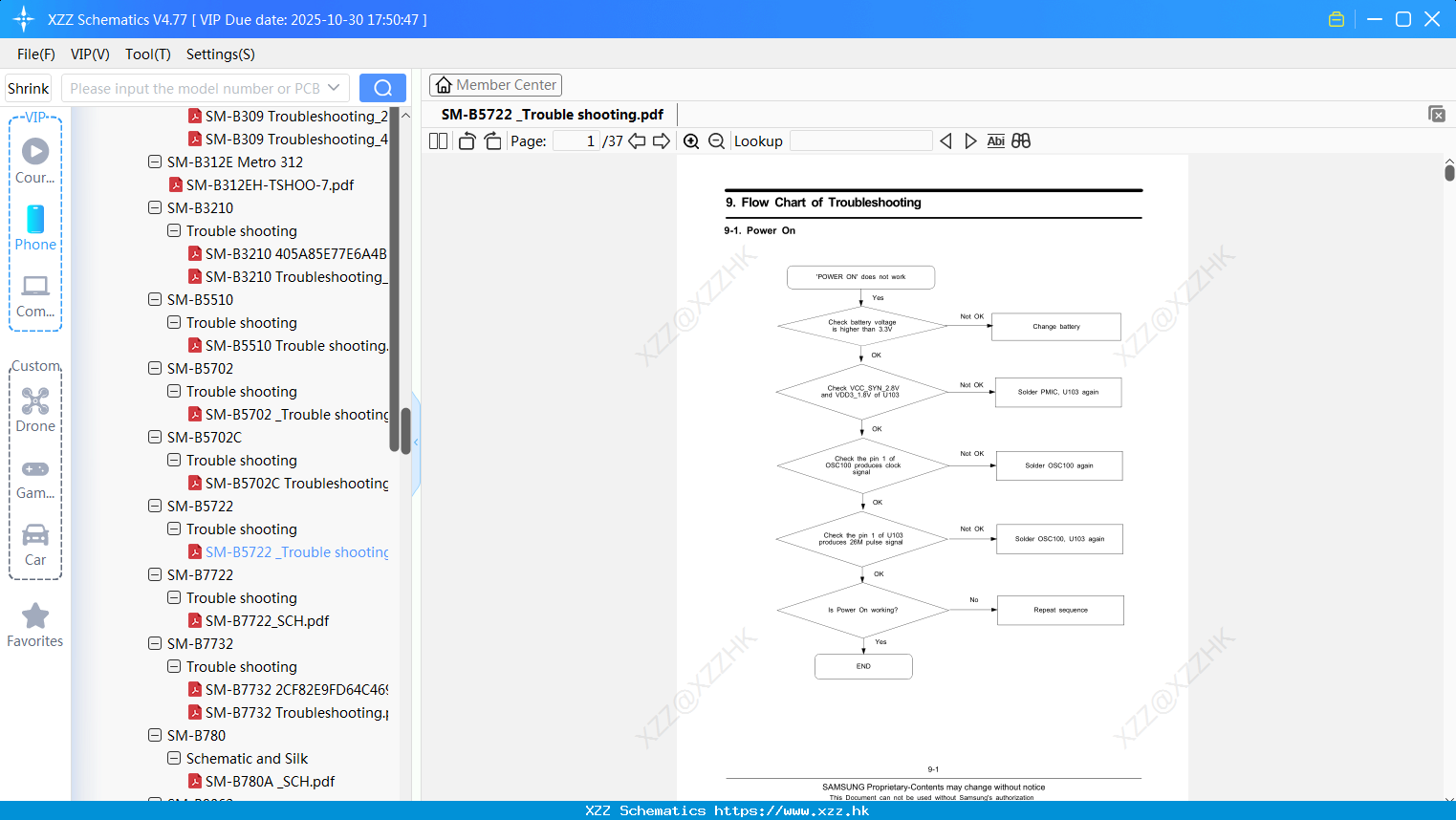Collapse the SM-B5702C node
This screenshot has width=1456, height=820.
[x=155, y=437]
